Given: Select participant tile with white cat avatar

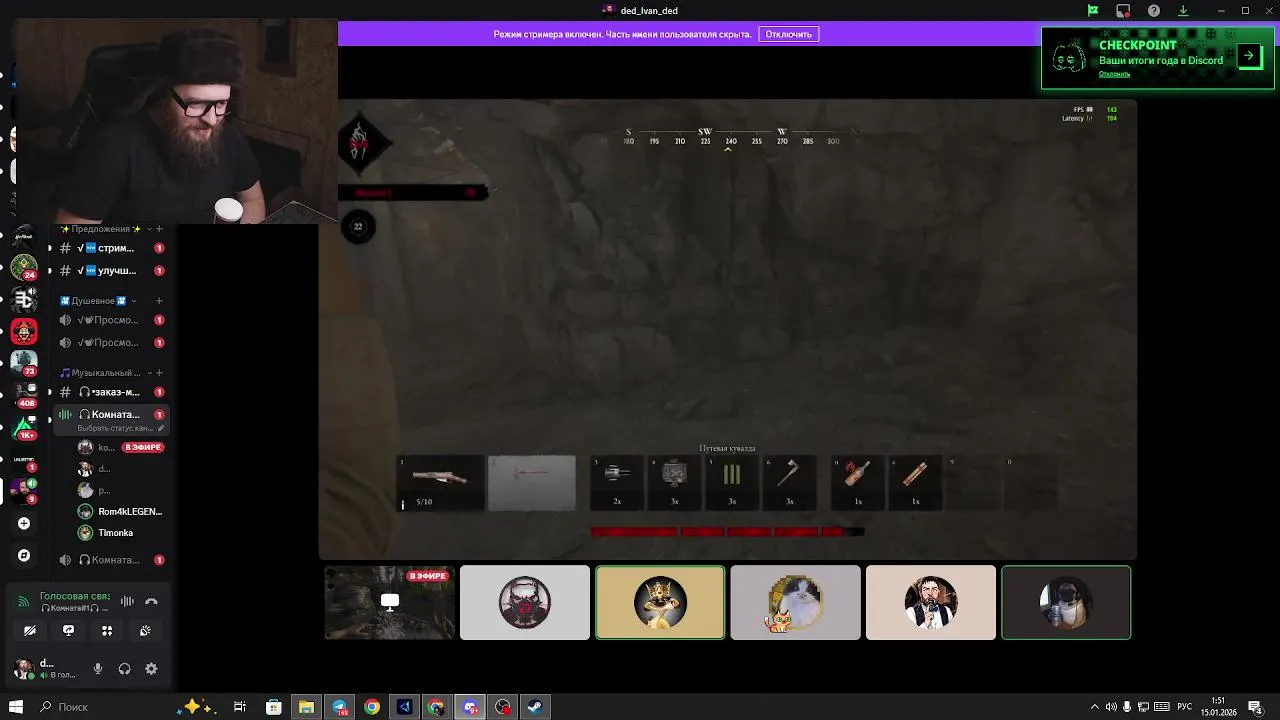Looking at the screenshot, I should 795,602.
